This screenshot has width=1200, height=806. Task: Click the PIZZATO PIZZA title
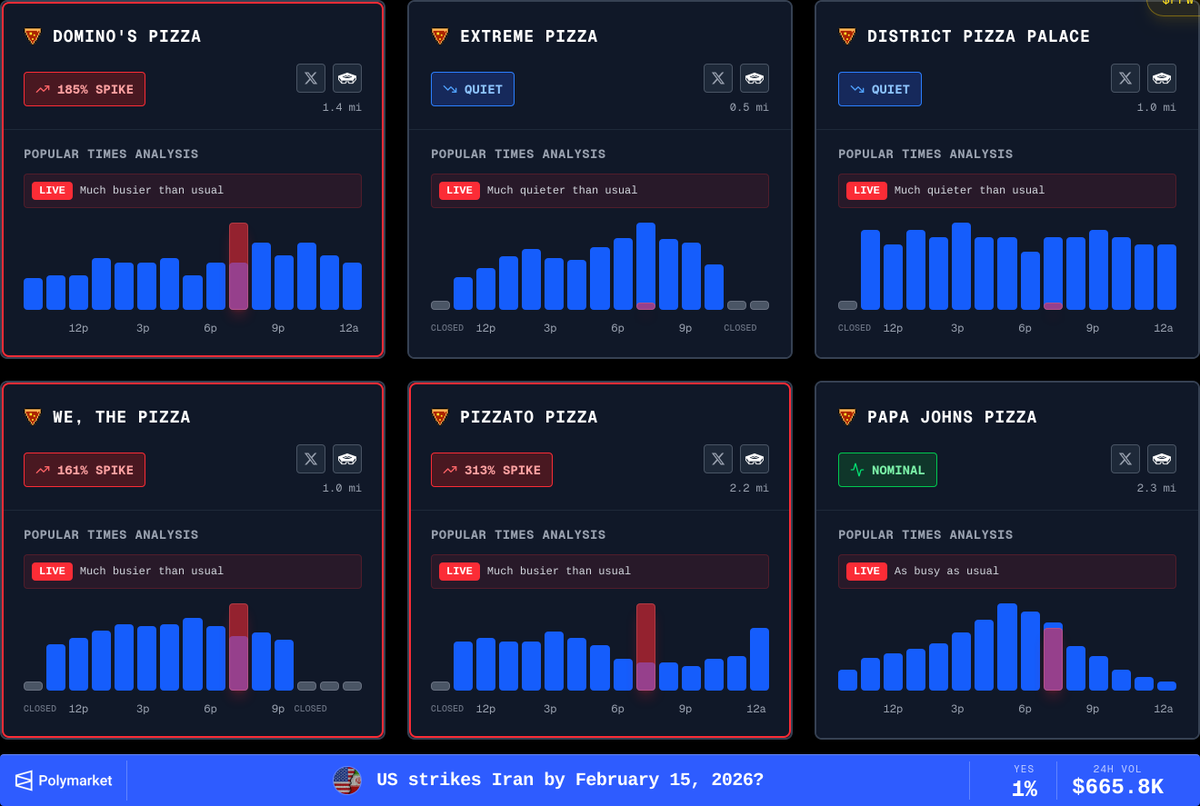click(x=529, y=417)
